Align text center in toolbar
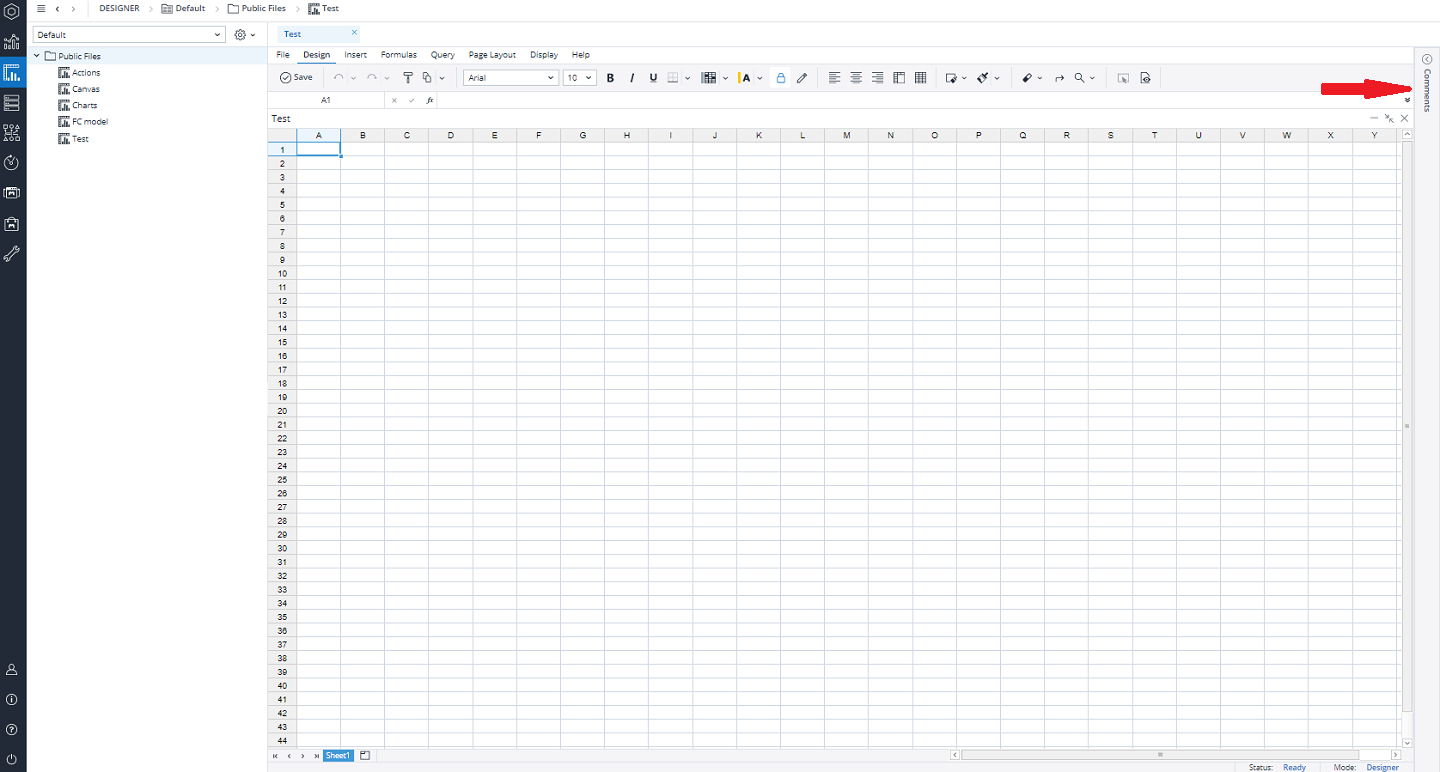This screenshot has height=772, width=1440. coord(856,78)
